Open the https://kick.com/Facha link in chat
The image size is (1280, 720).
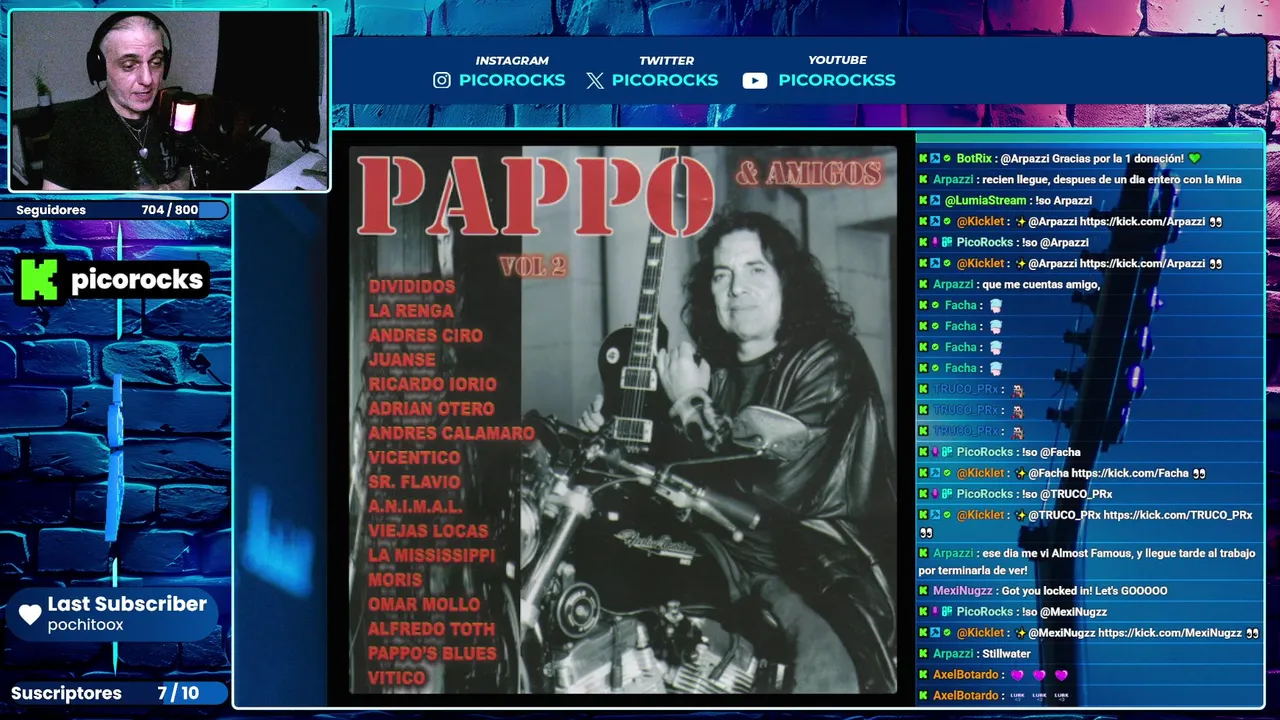1130,473
